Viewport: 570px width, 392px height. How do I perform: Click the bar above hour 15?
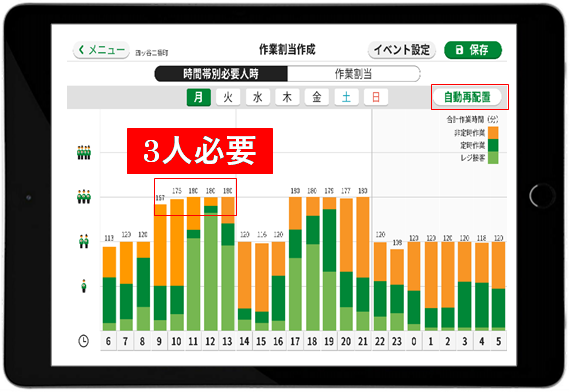click(x=262, y=287)
